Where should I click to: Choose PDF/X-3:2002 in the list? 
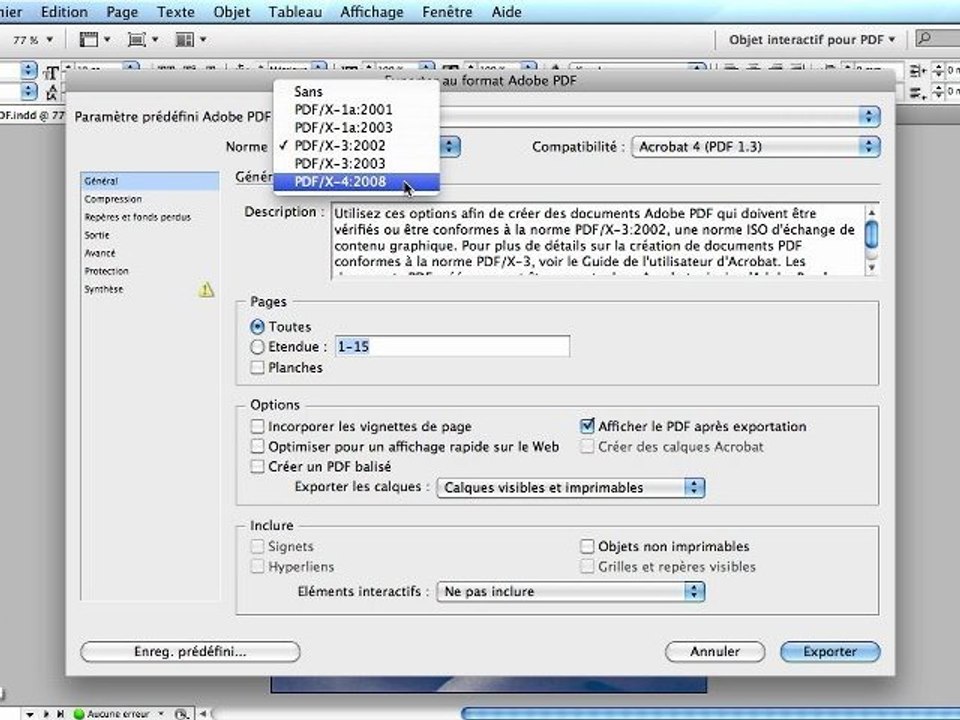click(356, 146)
